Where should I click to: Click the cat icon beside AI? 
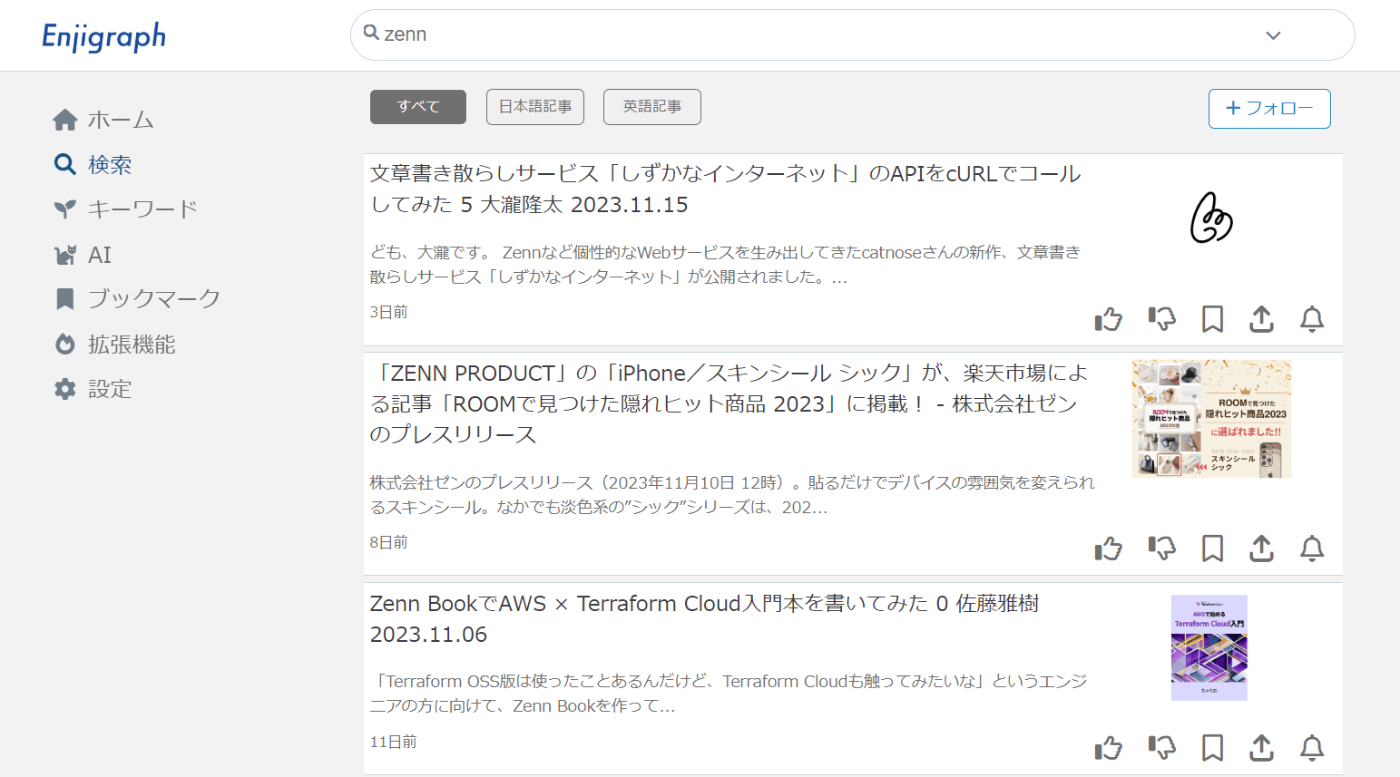[65, 255]
